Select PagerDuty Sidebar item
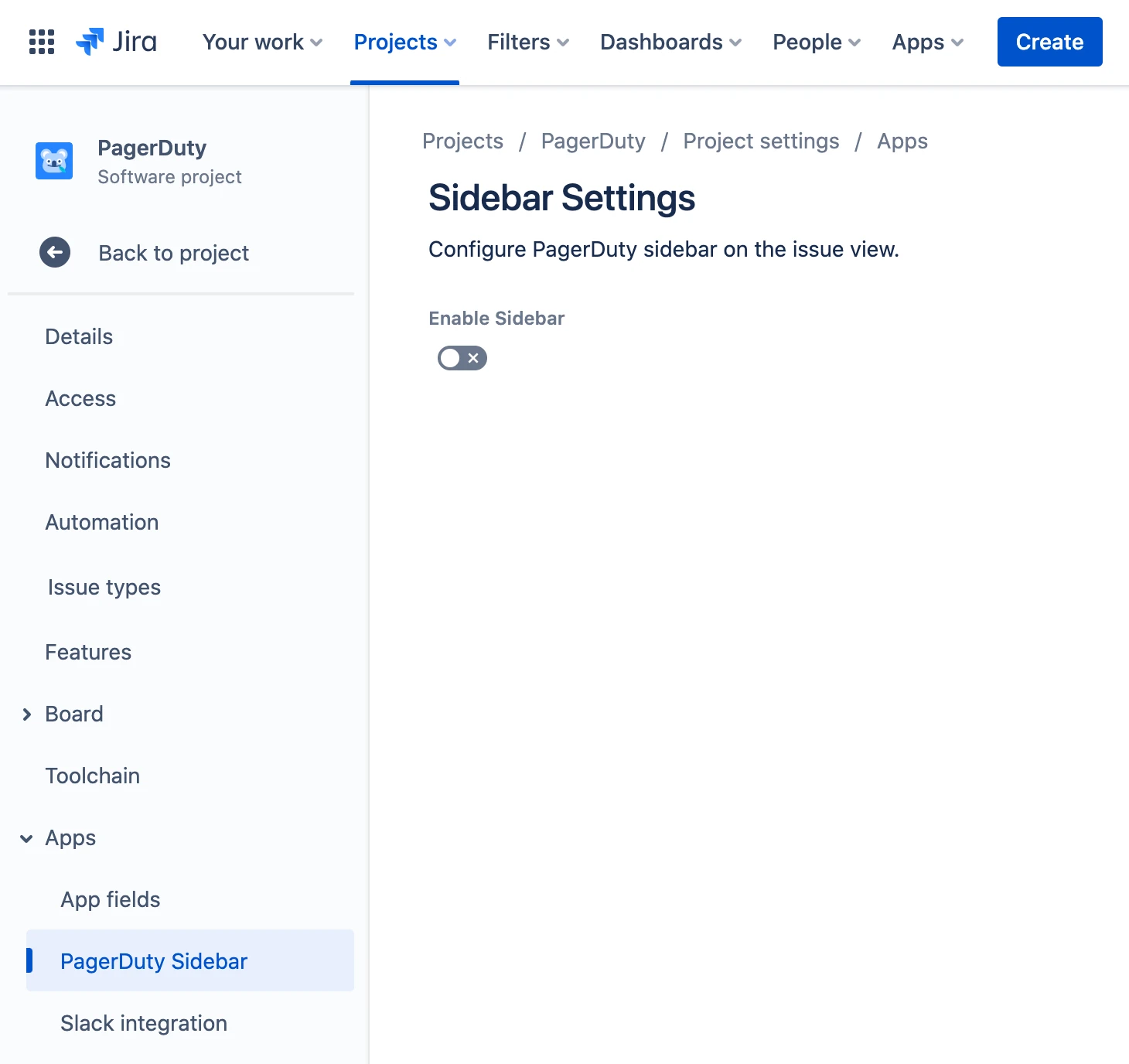Viewport: 1129px width, 1064px height. pos(190,960)
